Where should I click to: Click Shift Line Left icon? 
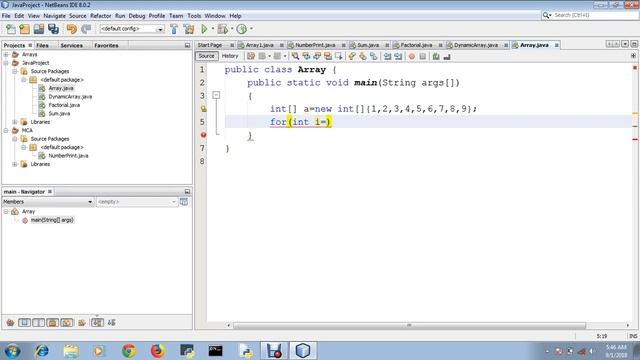(387, 56)
